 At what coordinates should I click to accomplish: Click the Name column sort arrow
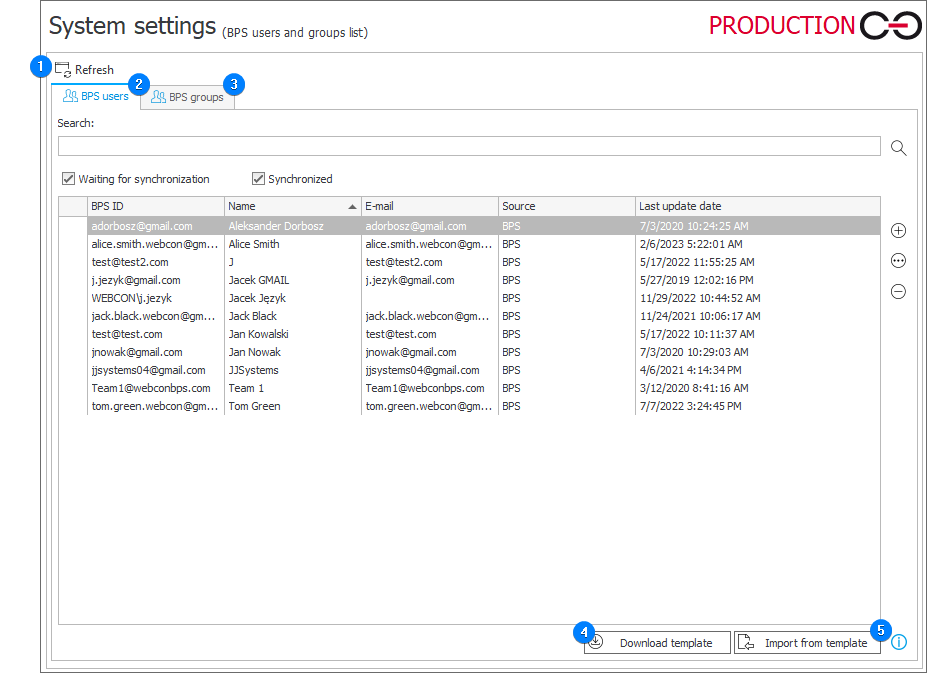(x=352, y=206)
